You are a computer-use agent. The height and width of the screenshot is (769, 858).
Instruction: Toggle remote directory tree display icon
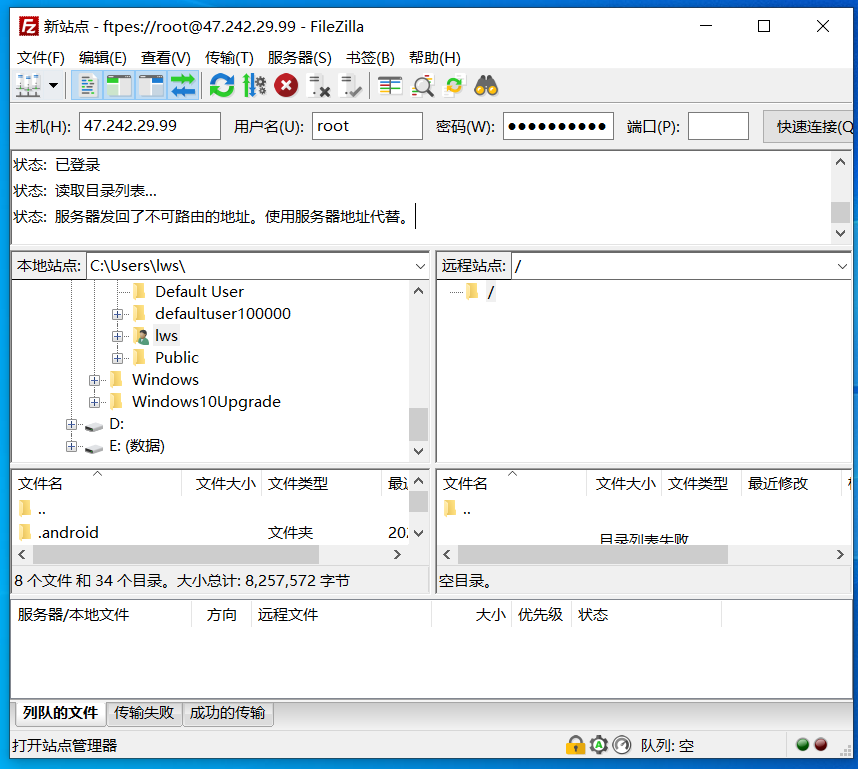coord(151,85)
